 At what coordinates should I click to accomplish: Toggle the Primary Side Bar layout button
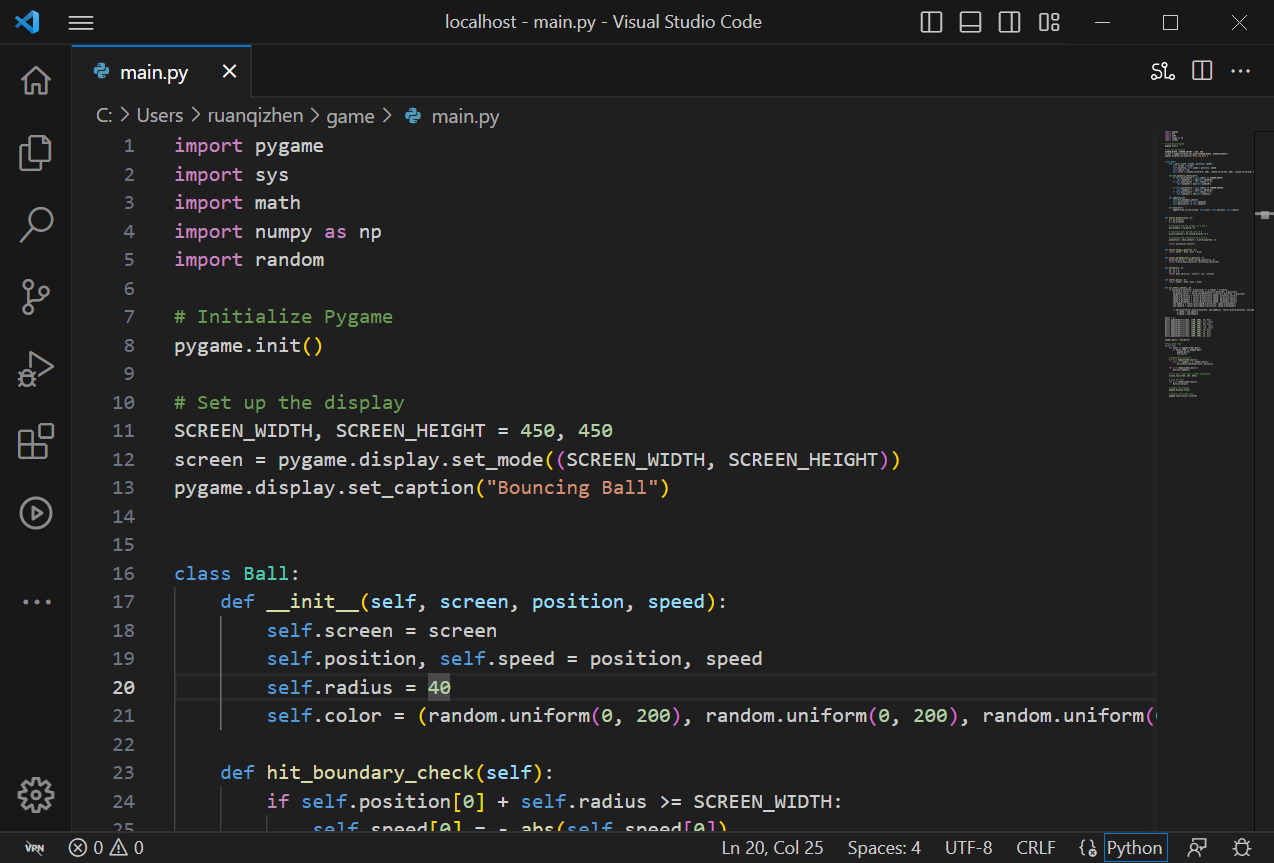point(931,22)
